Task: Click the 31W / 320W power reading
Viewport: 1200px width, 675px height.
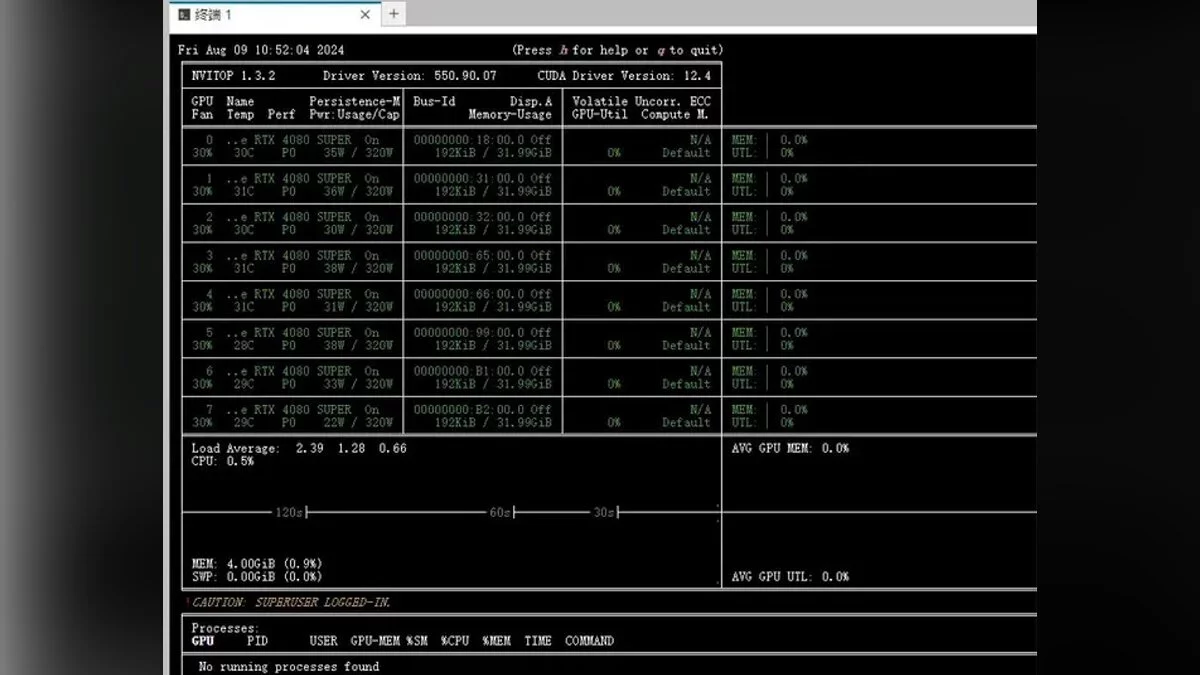Action: pyautogui.click(x=358, y=307)
